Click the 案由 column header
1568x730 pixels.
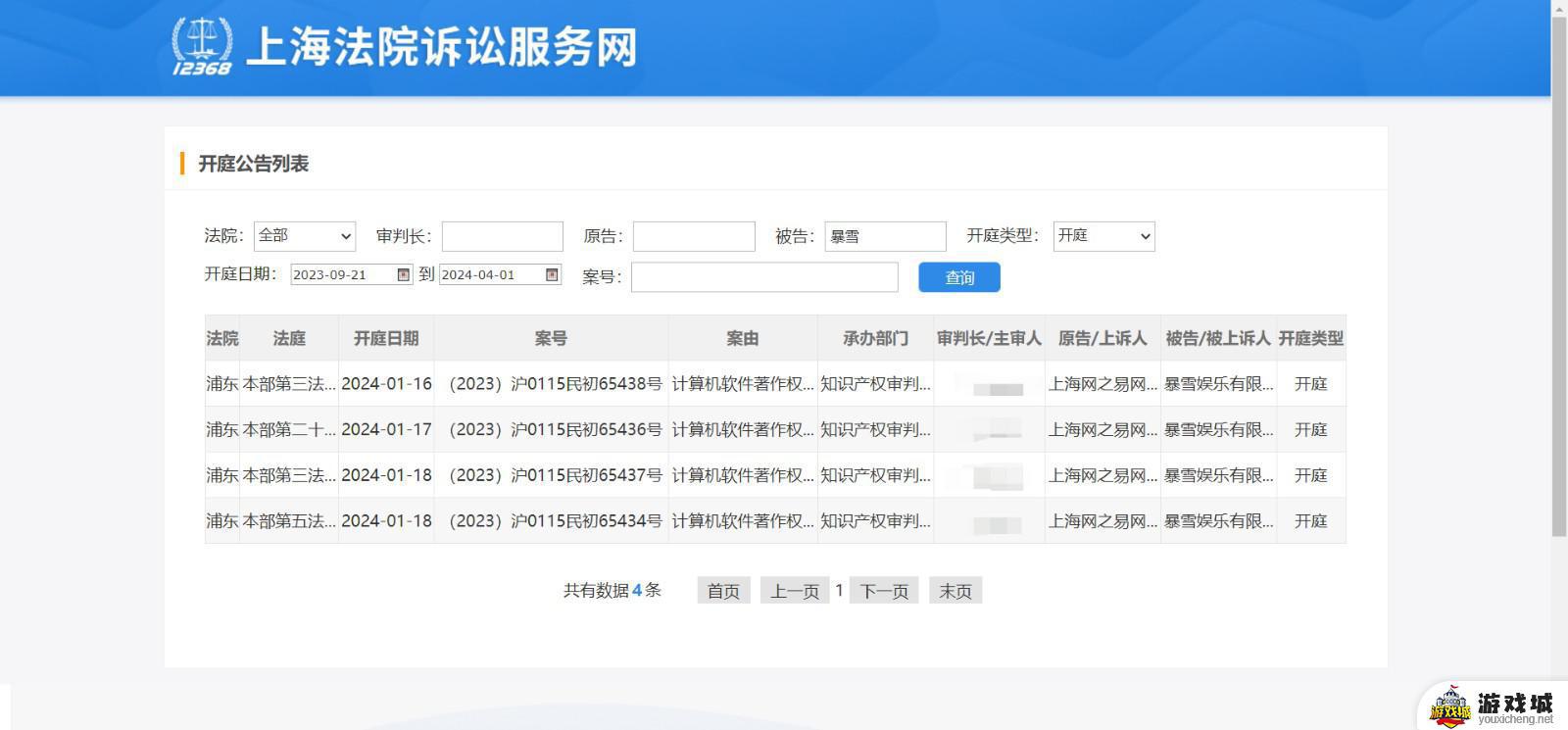[743, 338]
